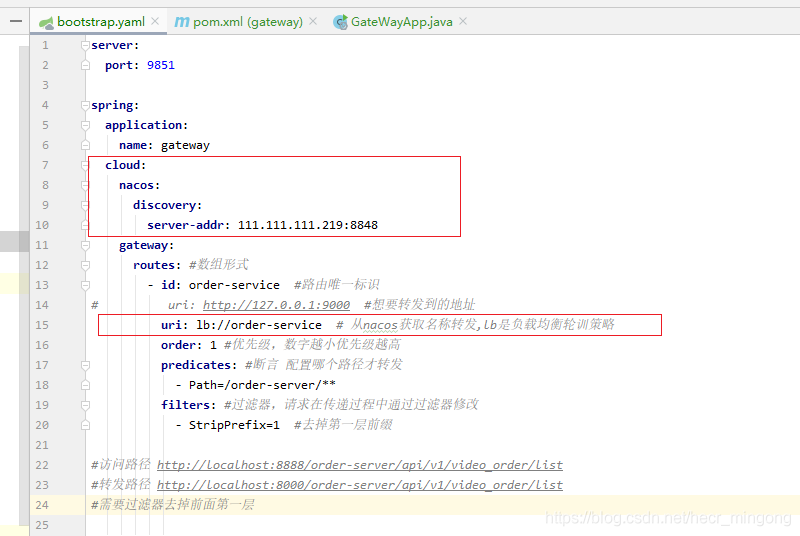This screenshot has width=800, height=536.
Task: Click the 'id: order-service' text
Action: (220, 285)
